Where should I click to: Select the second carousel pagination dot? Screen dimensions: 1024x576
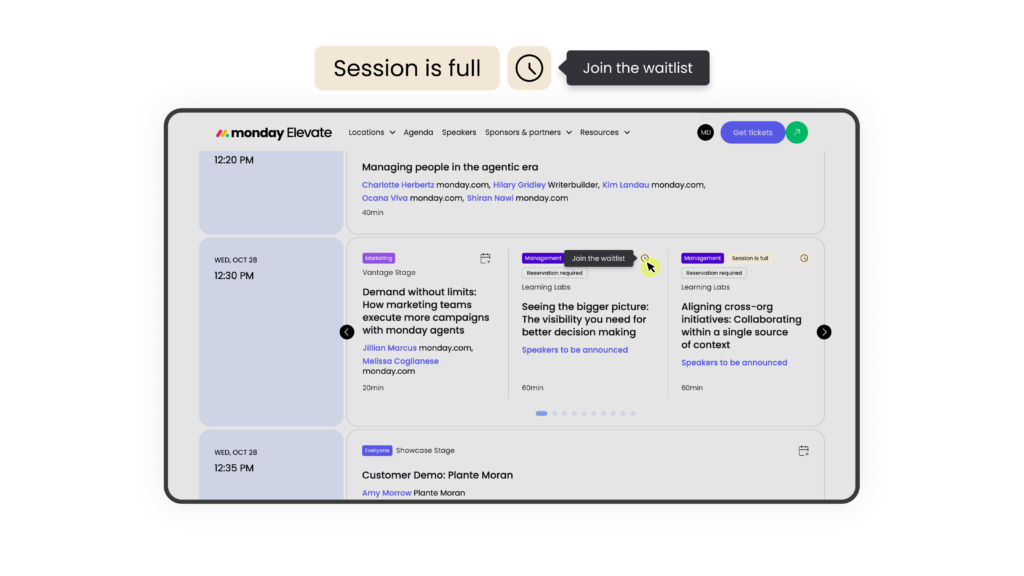(x=554, y=413)
